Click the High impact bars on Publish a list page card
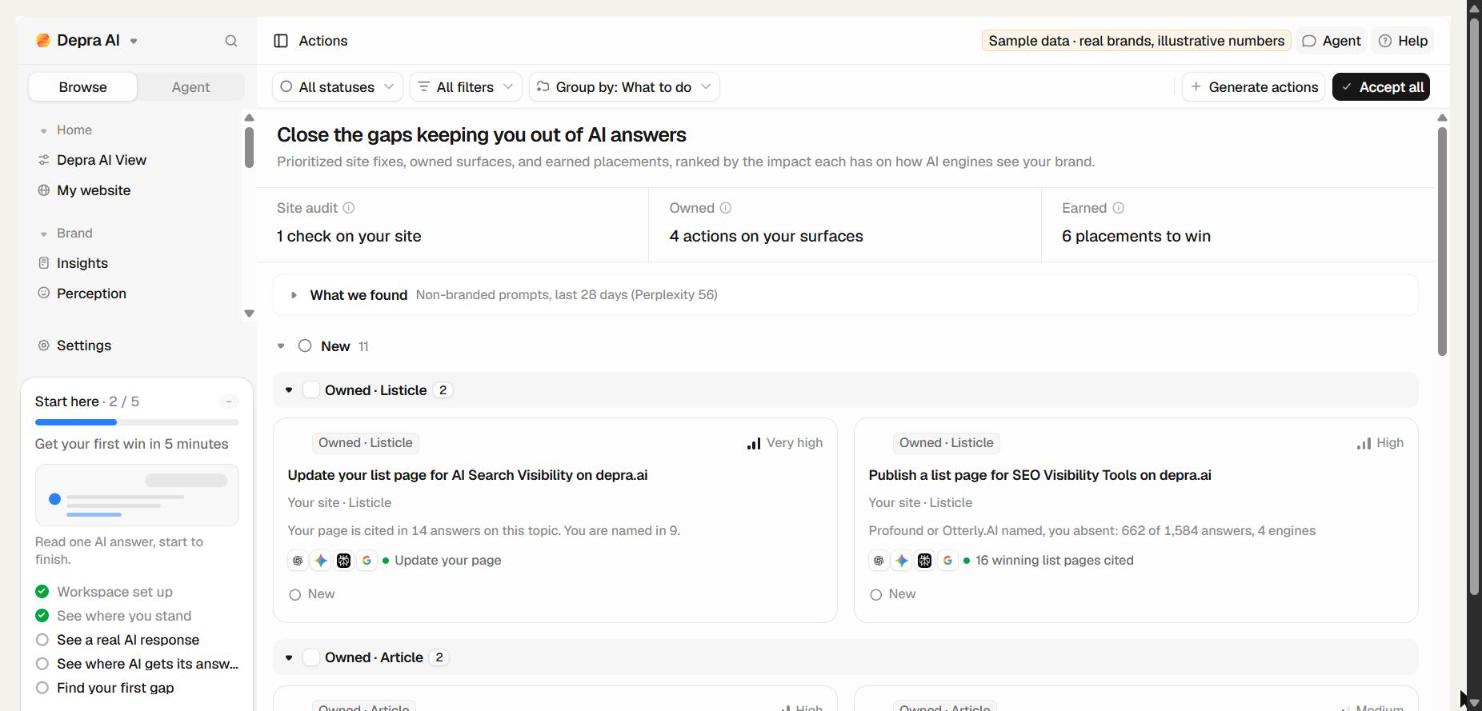Screen dimensions: 1482x711 click(x=1364, y=443)
